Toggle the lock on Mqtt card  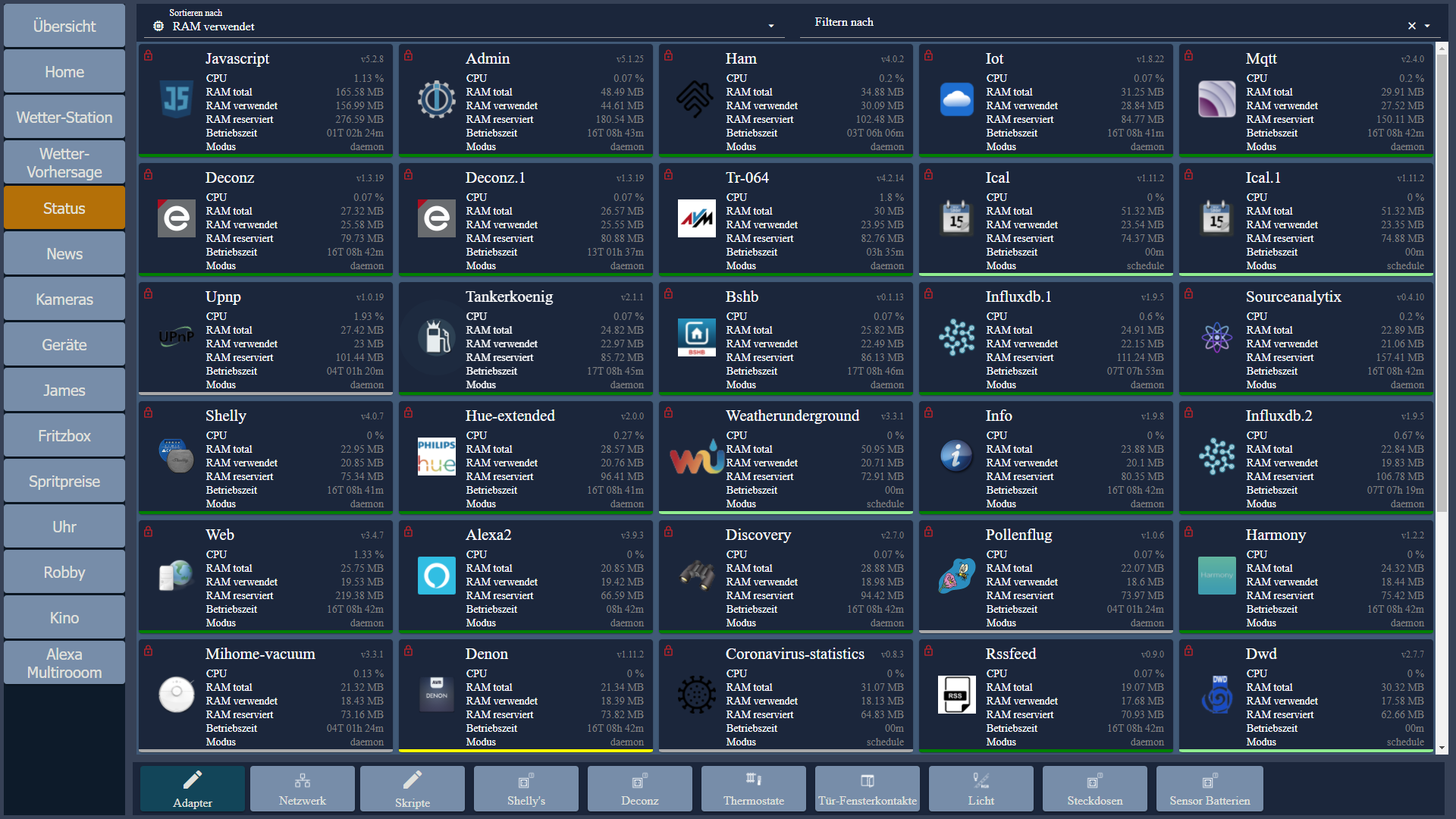[x=1189, y=55]
